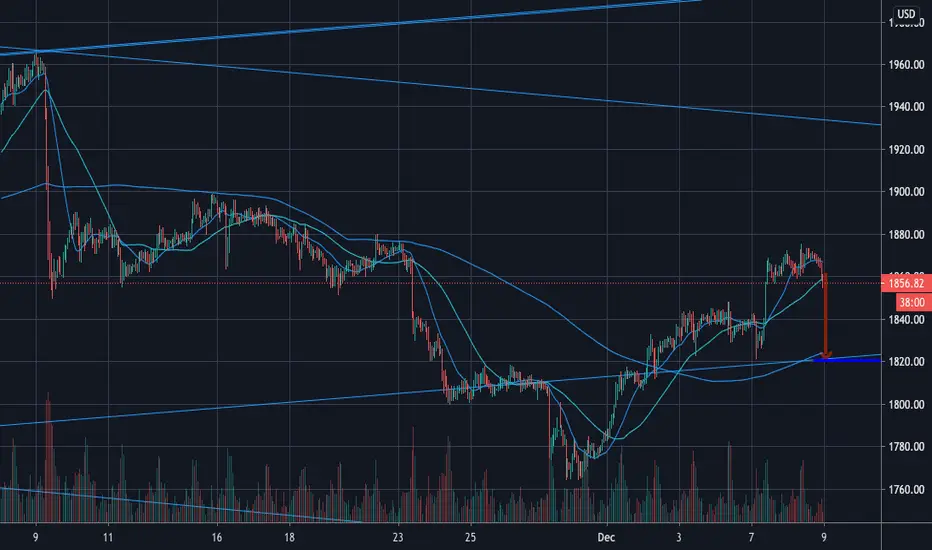
Task: Click the 1960.00 price axis label
Action: 906,64
